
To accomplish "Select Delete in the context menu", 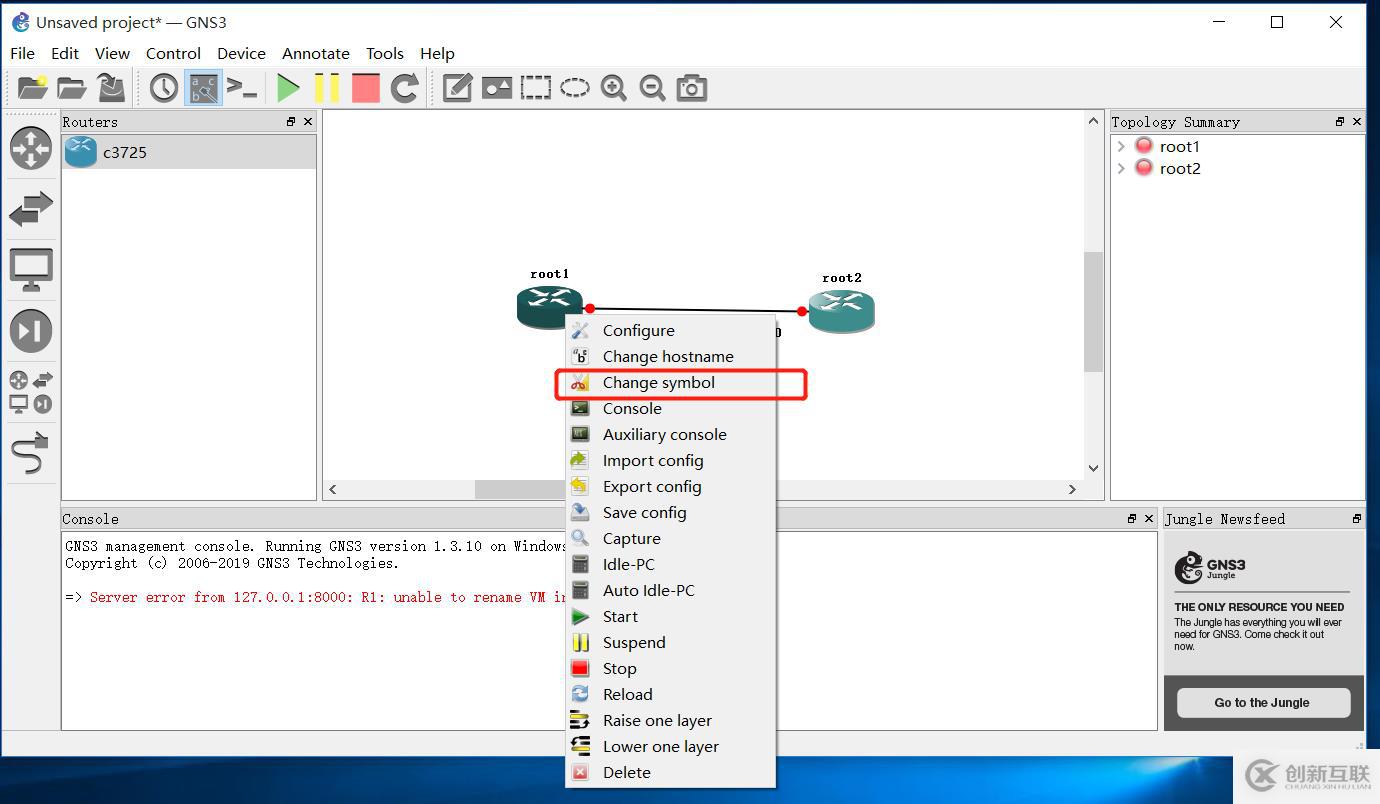I will [x=626, y=772].
